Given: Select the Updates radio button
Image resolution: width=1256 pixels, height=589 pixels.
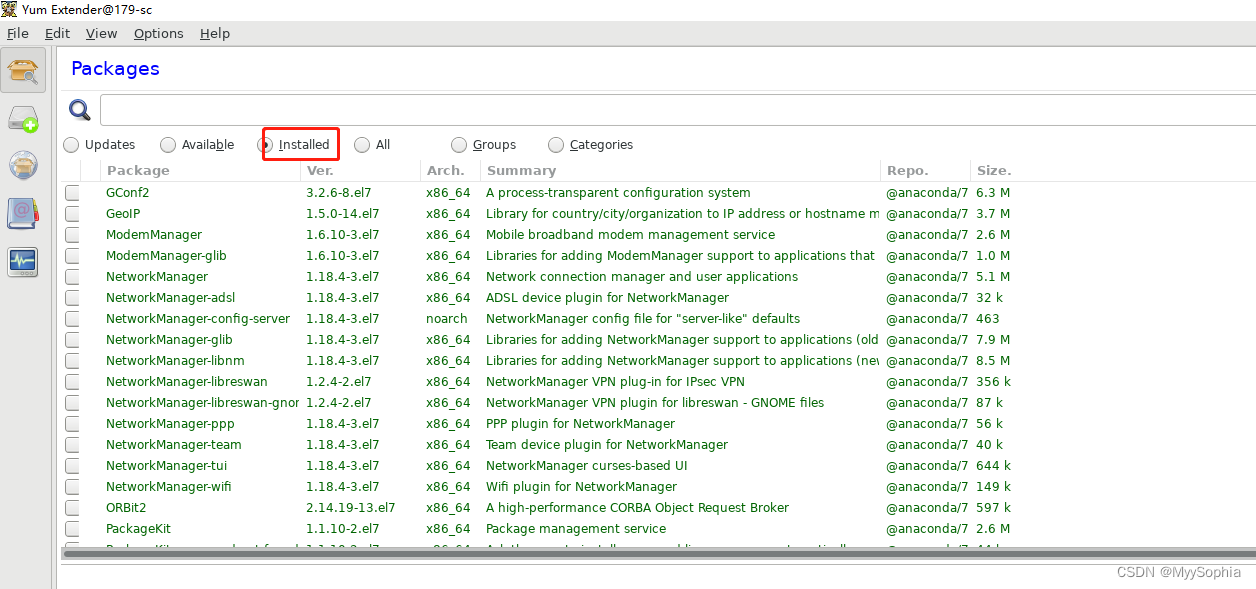Looking at the screenshot, I should coord(71,145).
